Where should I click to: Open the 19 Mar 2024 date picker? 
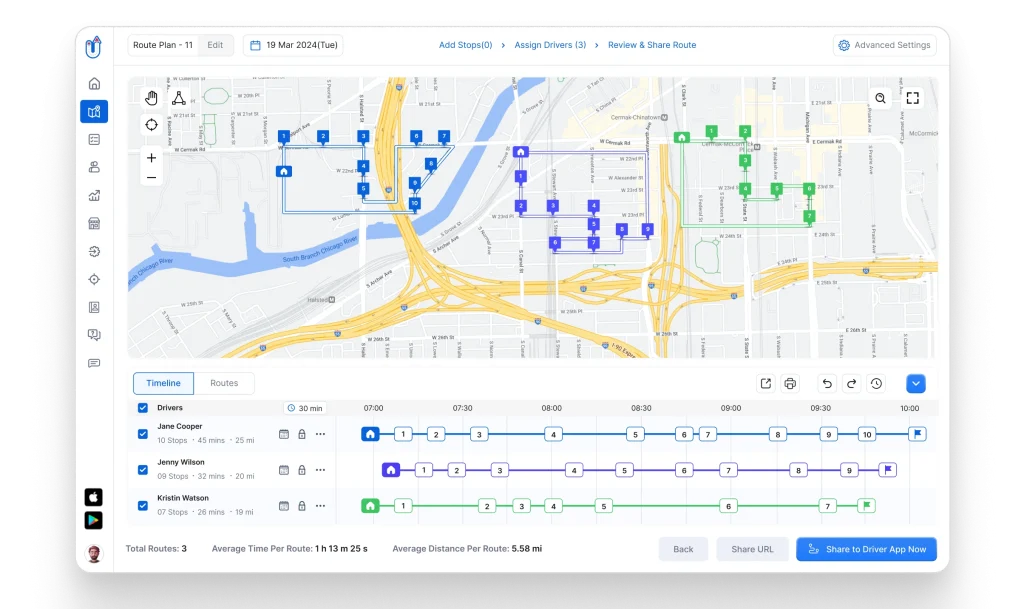tap(293, 45)
